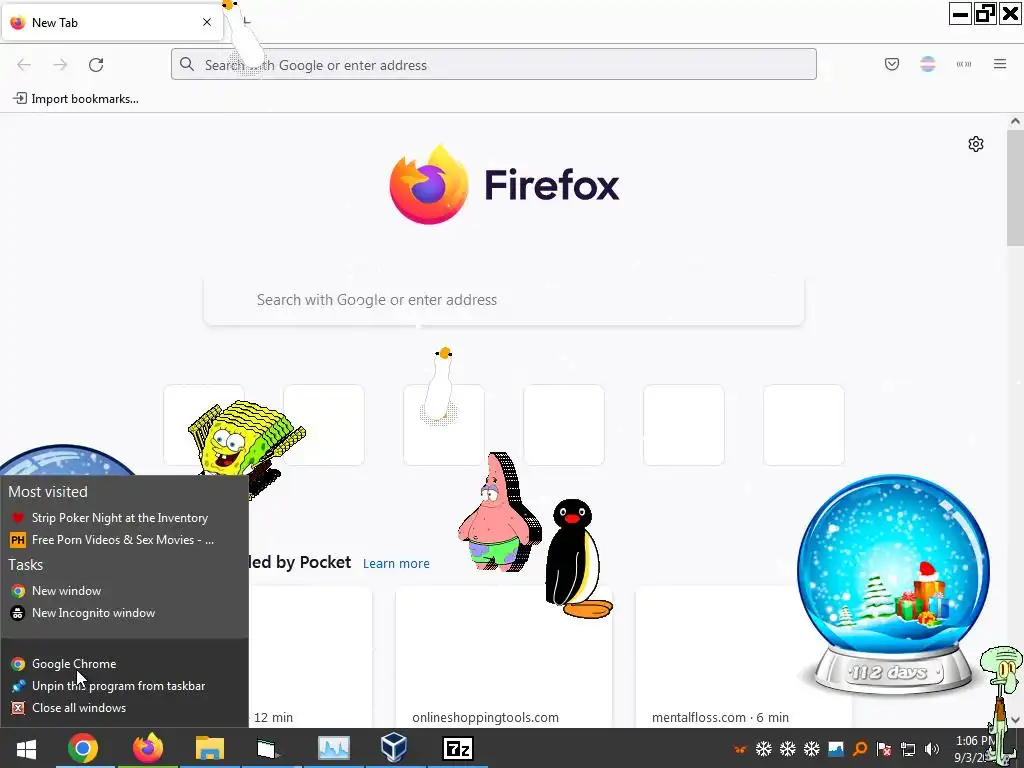This screenshot has width=1024, height=768.
Task: Click the Google Chrome taskbar icon
Action: [83, 748]
